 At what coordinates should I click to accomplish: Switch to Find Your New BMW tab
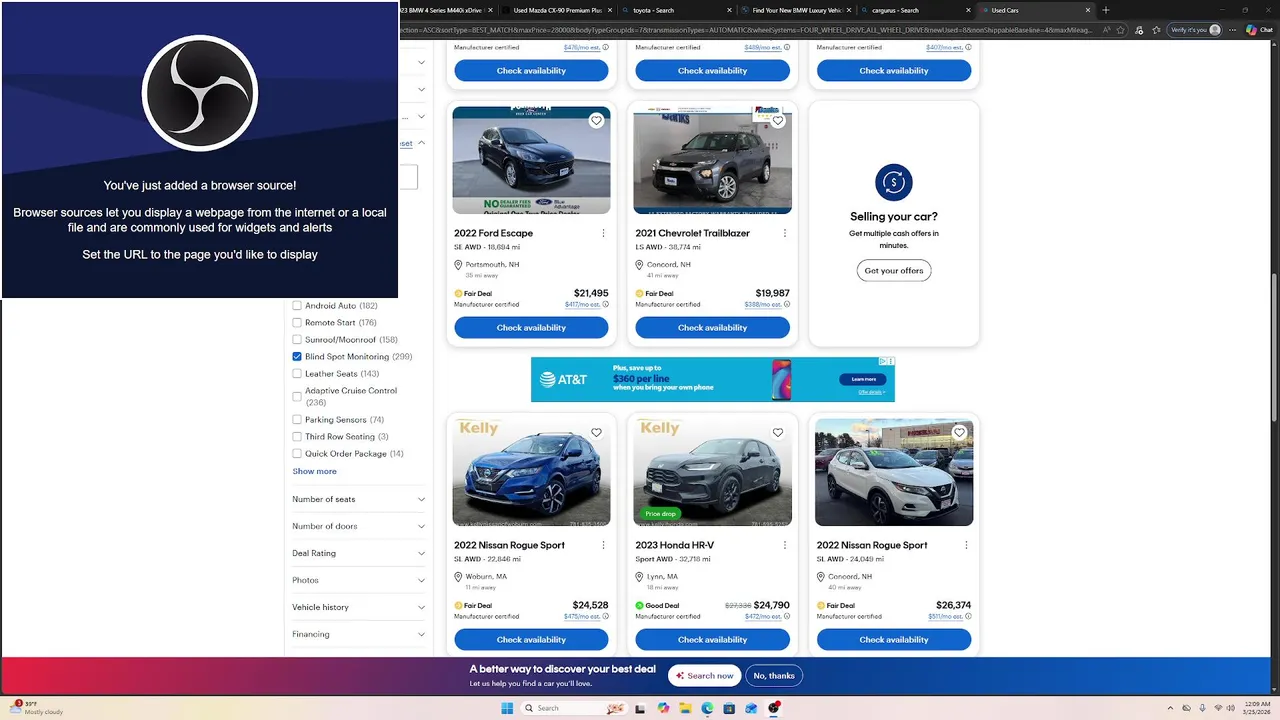click(797, 10)
